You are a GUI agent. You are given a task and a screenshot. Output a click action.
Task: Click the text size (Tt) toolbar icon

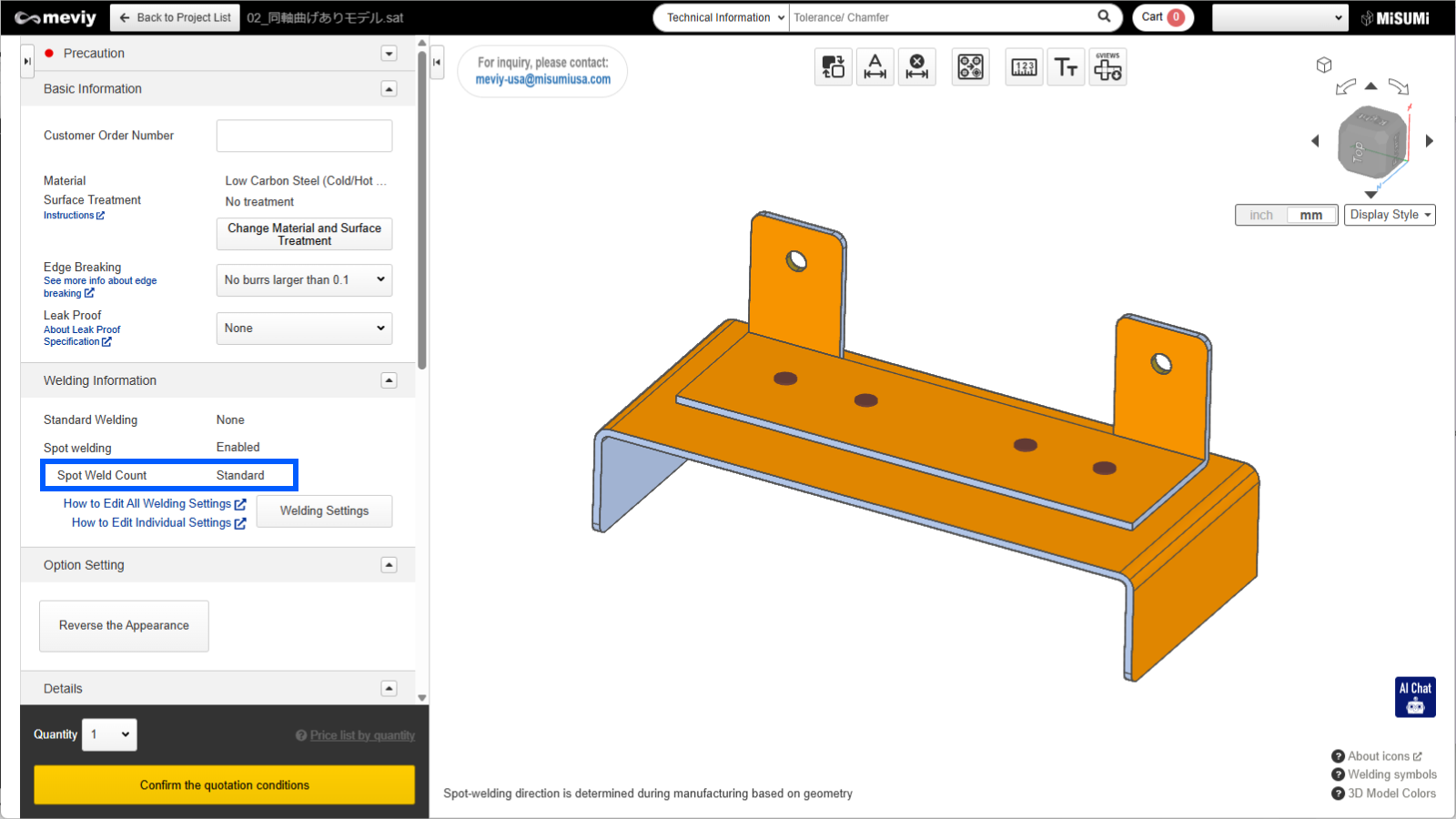click(x=1066, y=67)
